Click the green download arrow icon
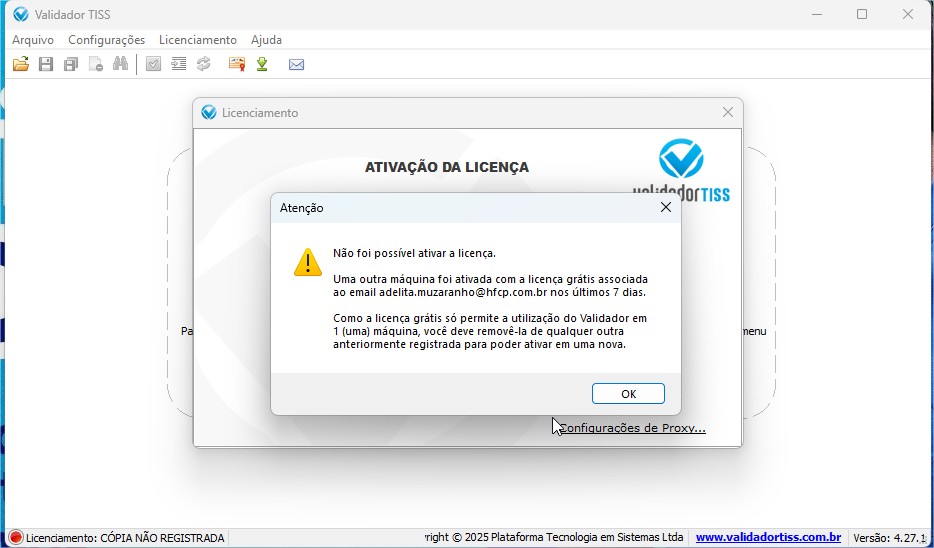 [262, 64]
